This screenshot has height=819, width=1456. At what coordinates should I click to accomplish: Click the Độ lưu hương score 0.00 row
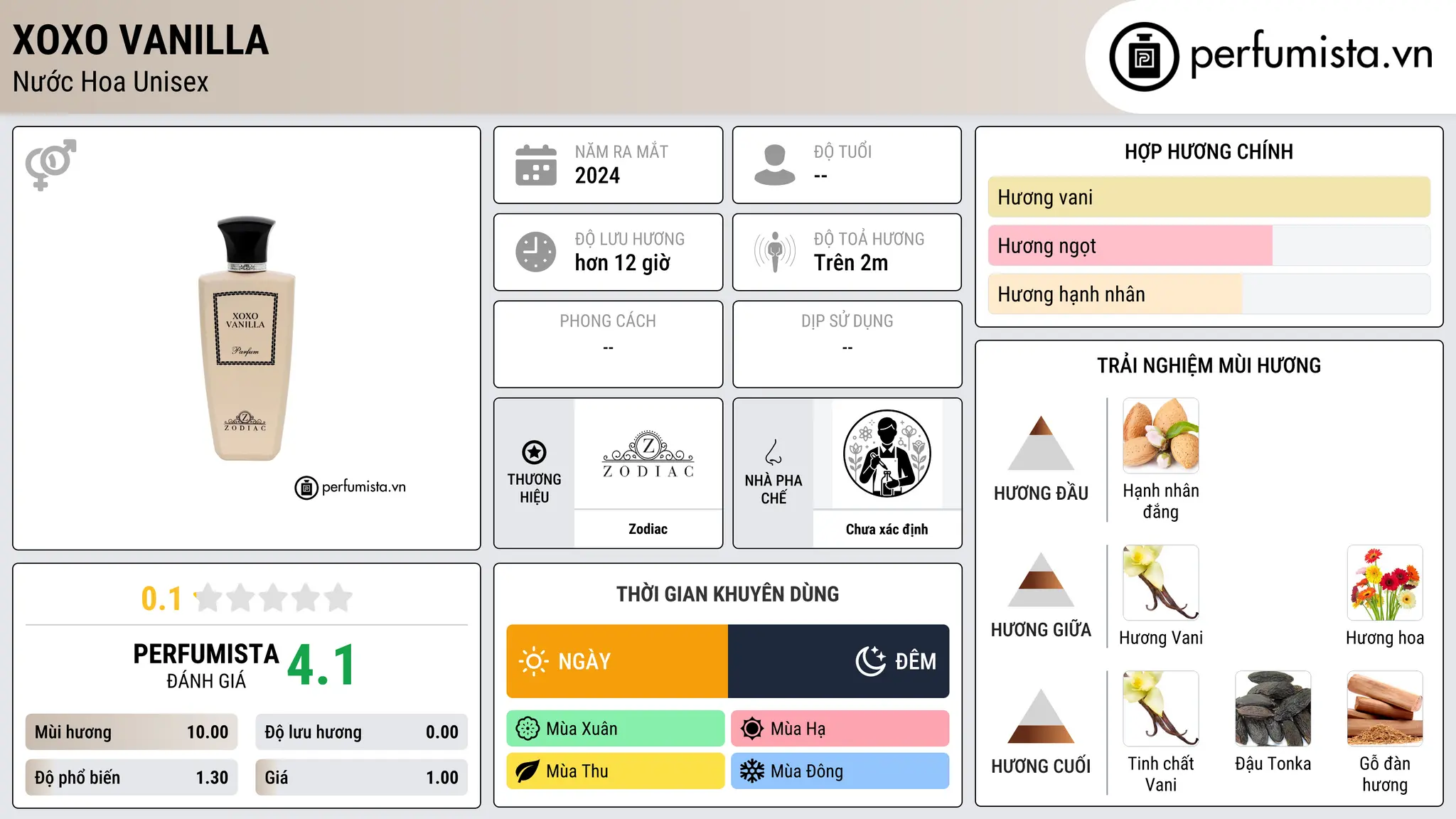point(362,732)
